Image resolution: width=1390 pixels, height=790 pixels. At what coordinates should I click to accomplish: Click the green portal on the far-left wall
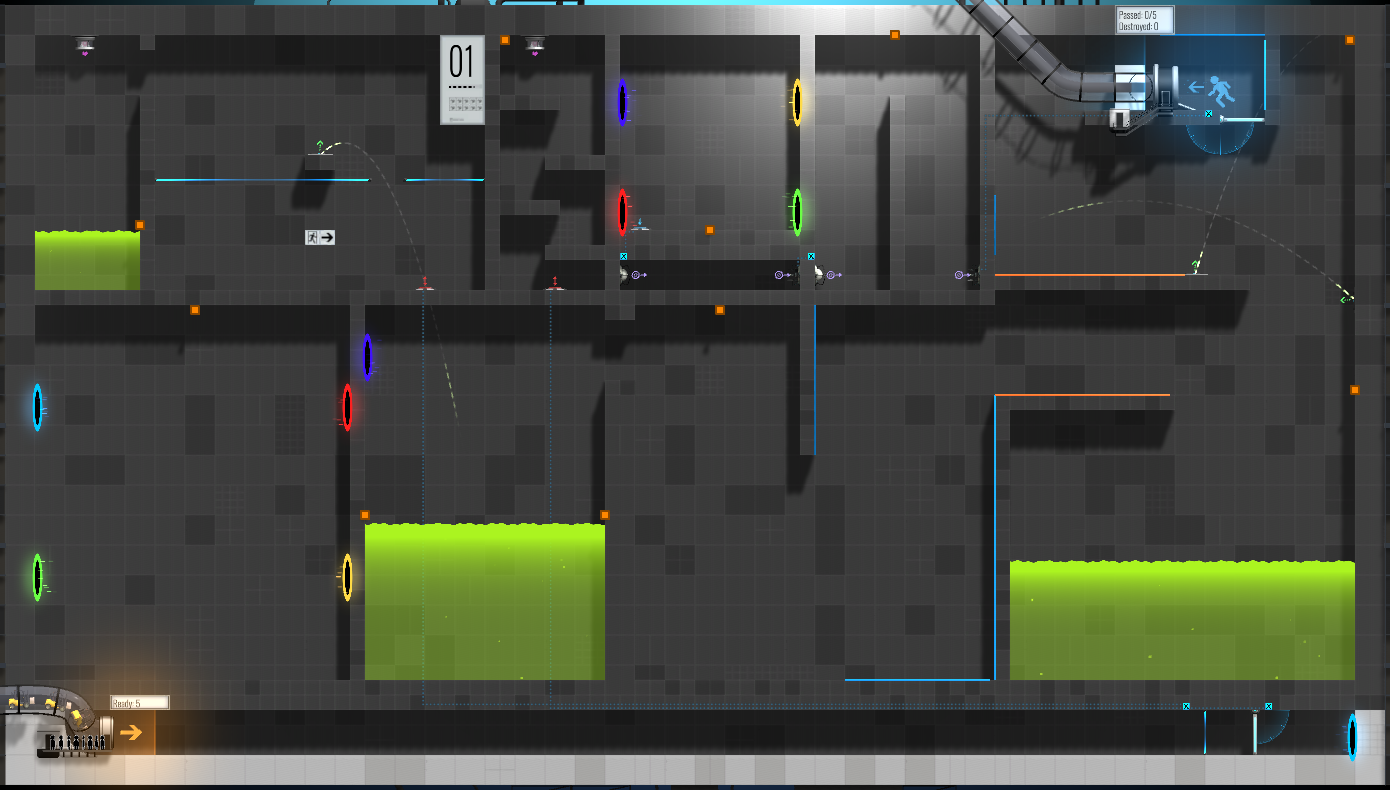(37, 577)
